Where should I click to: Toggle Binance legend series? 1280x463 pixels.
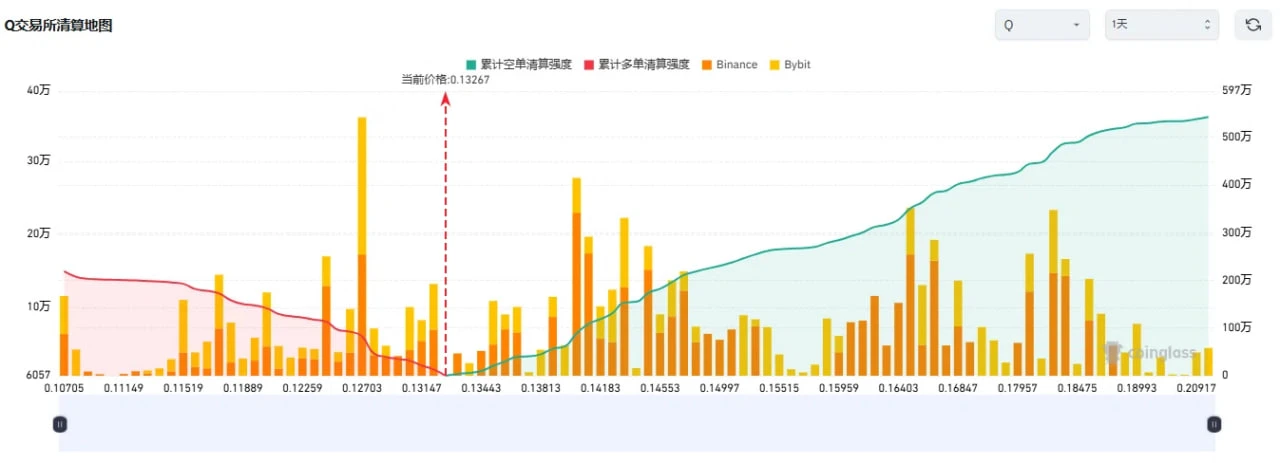click(x=729, y=64)
